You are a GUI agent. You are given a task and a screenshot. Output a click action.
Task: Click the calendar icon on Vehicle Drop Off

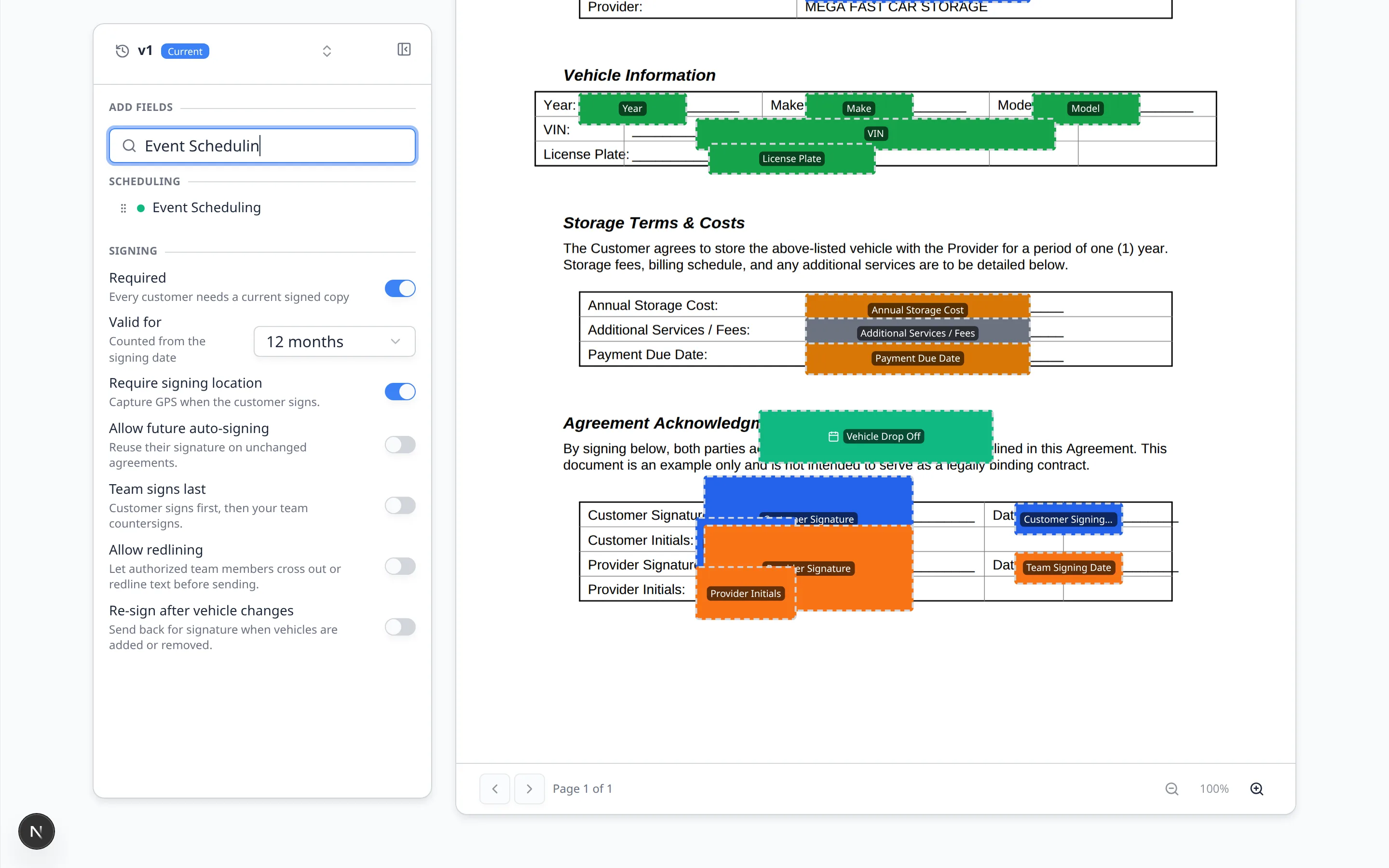tap(833, 437)
